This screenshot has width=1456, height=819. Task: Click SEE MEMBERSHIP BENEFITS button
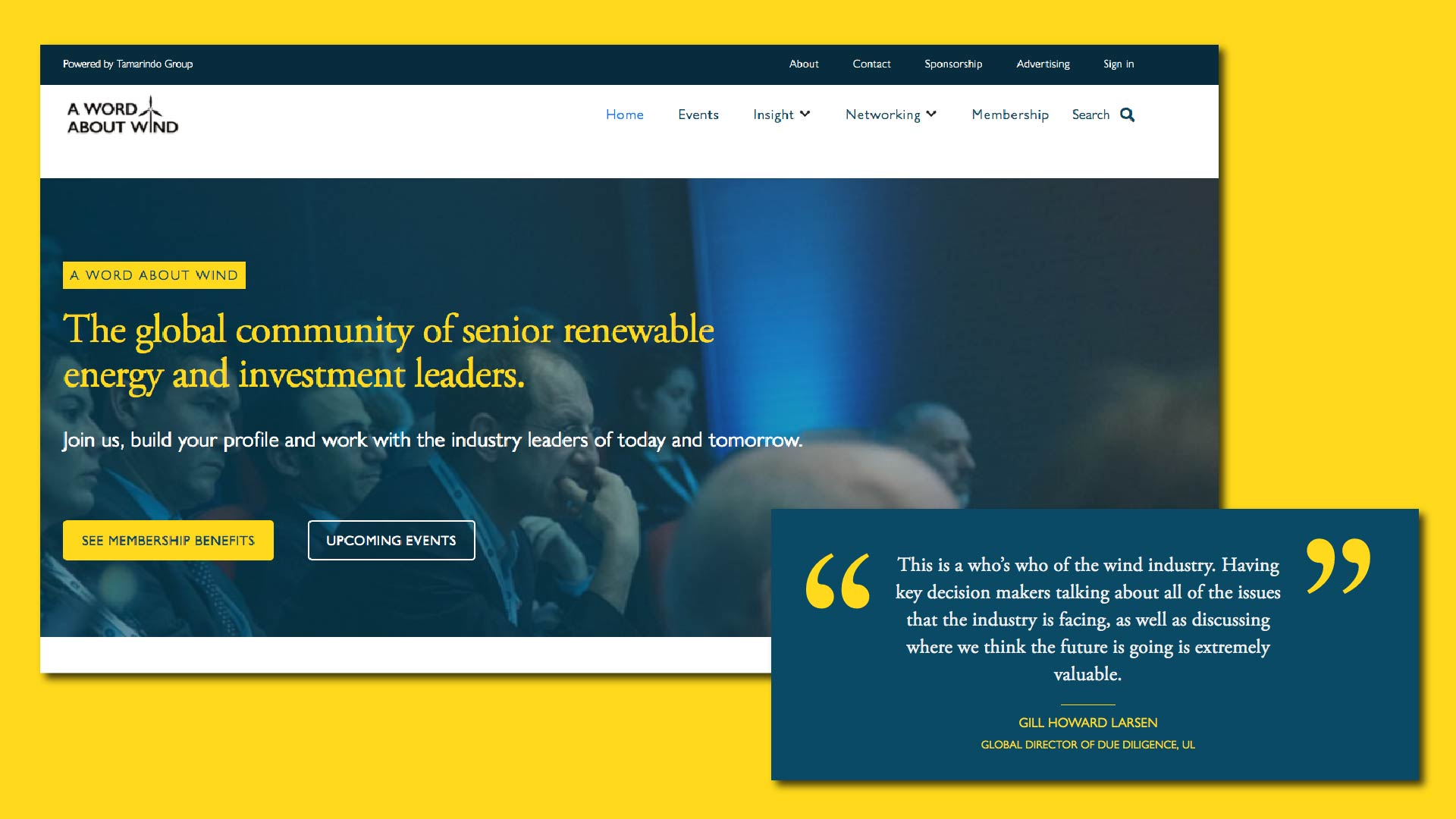pyautogui.click(x=167, y=539)
